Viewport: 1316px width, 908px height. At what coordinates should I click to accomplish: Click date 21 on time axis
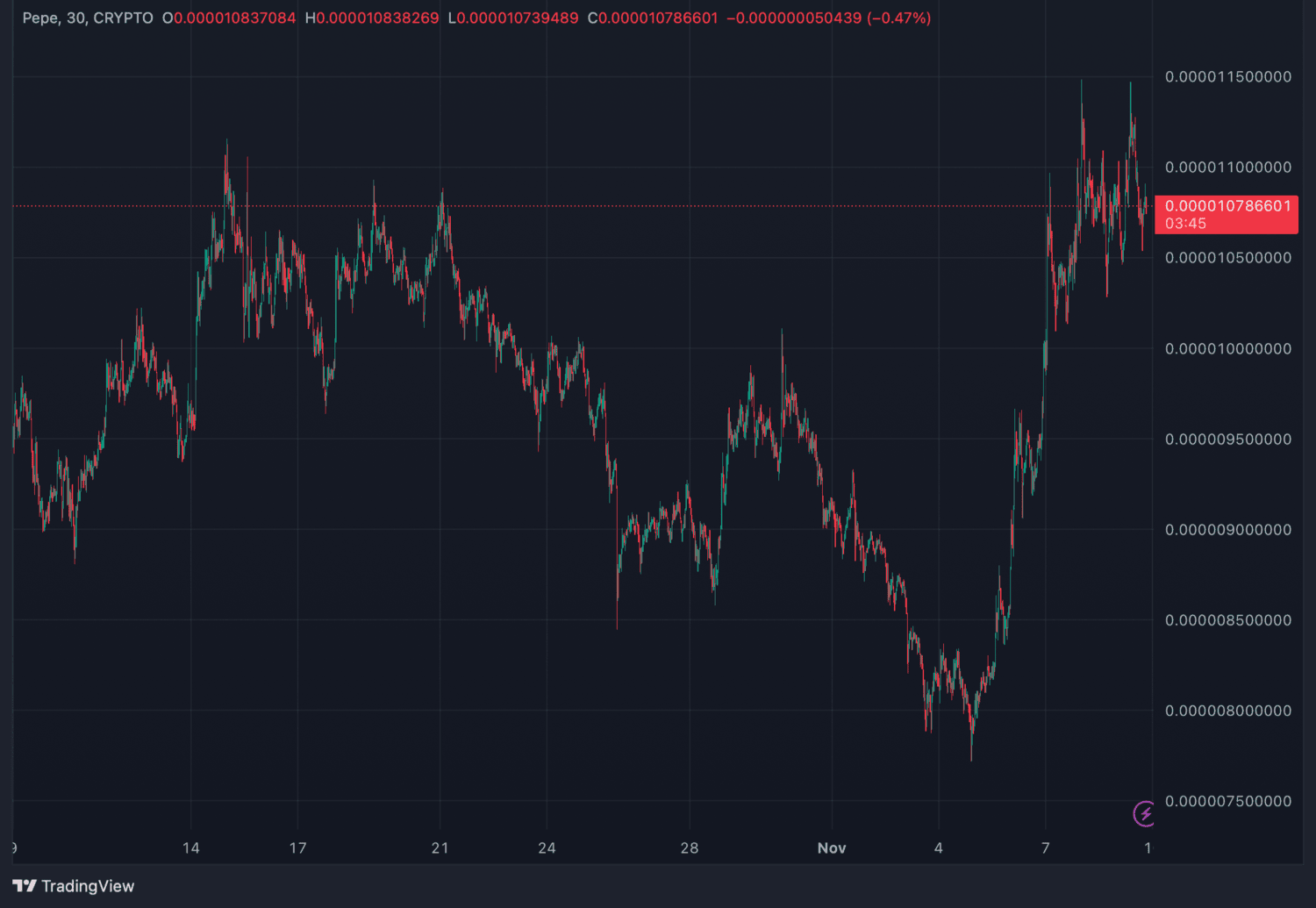point(440,848)
